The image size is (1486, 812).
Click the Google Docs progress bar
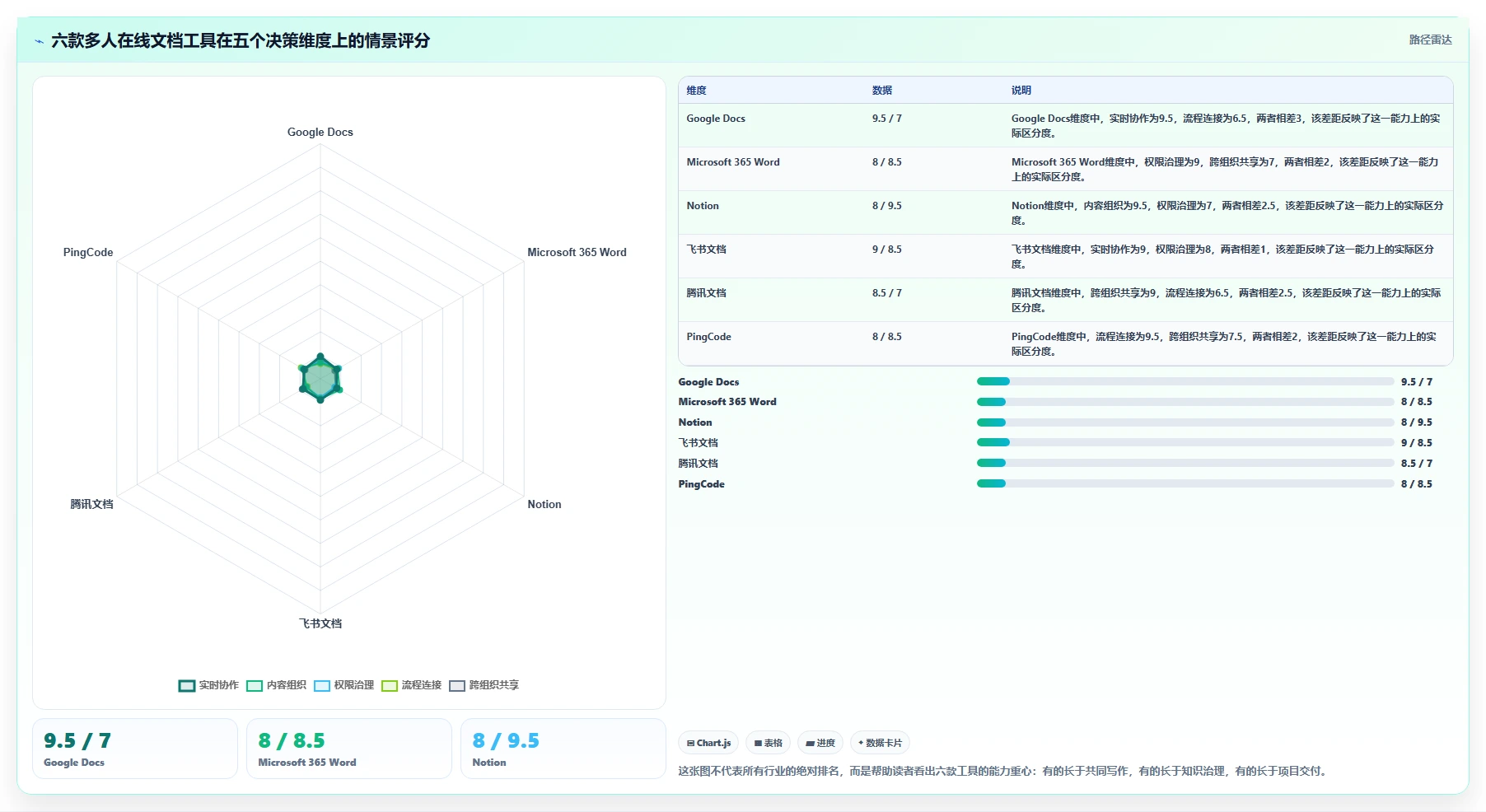pyautogui.click(x=1185, y=381)
